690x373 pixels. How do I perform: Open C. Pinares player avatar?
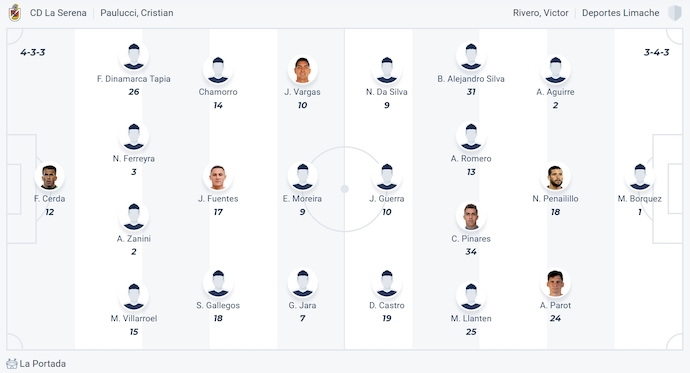pos(471,216)
